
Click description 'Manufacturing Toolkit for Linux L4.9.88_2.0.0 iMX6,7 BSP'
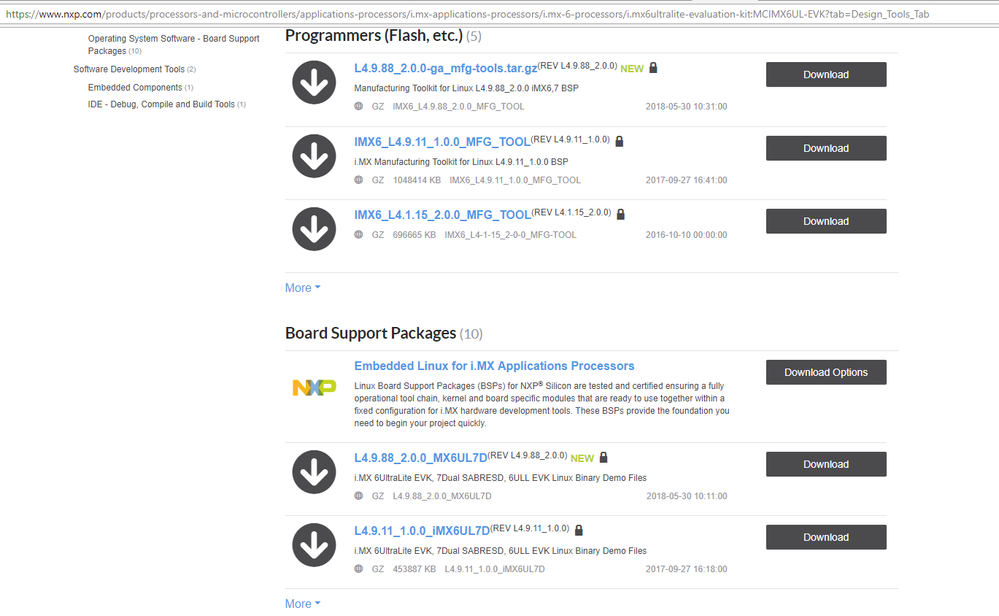466,88
